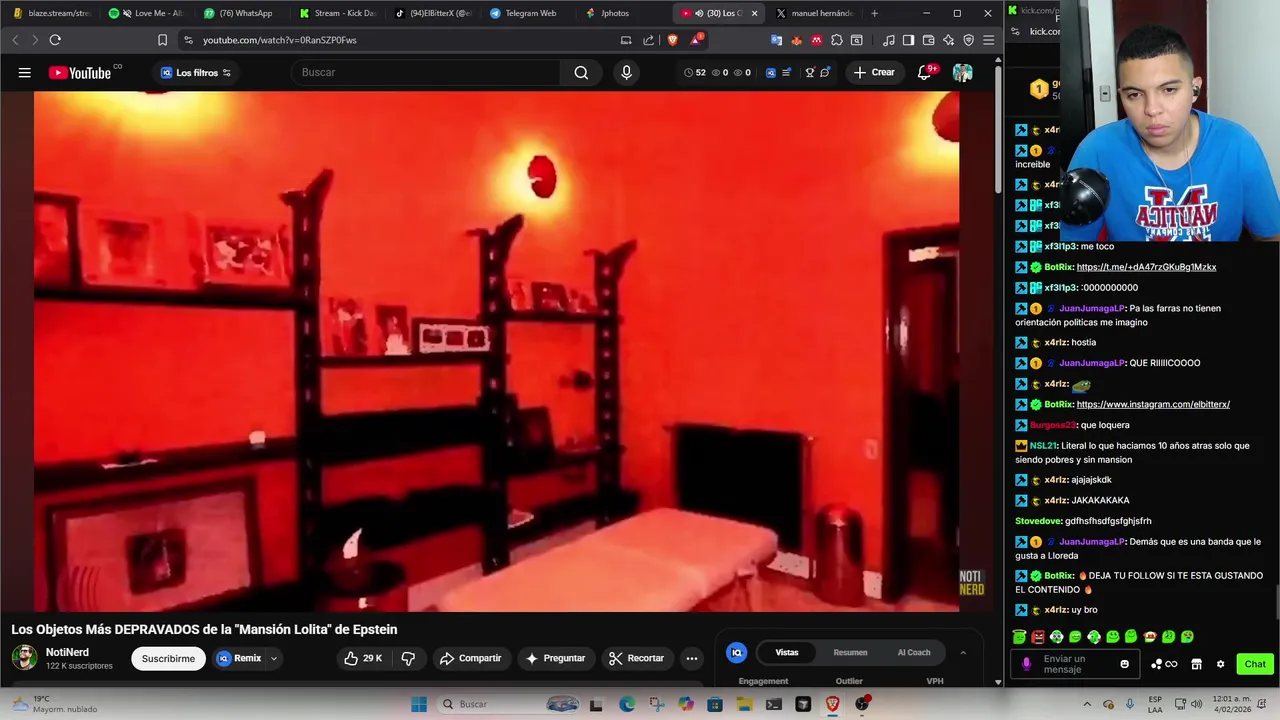Share this page with the address bar share icon
1280x720 pixels.
tap(648, 40)
